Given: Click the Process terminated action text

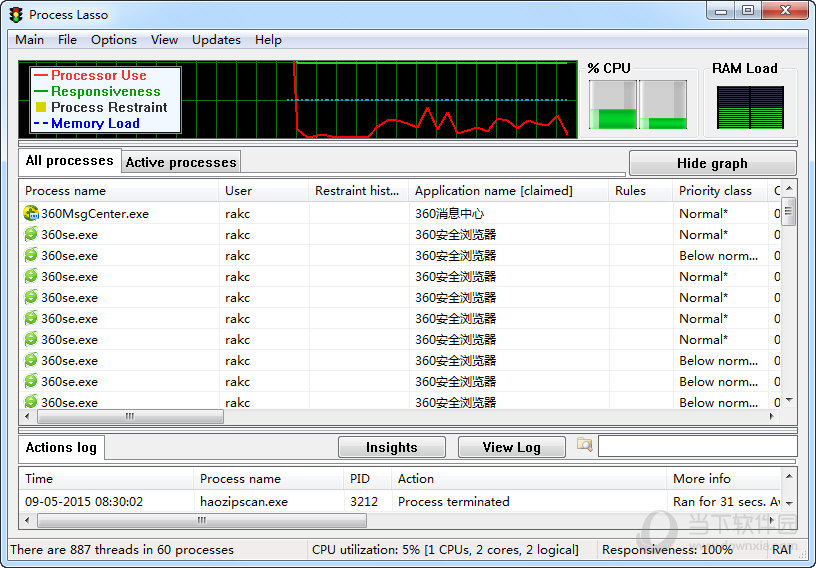Looking at the screenshot, I should [x=454, y=502].
